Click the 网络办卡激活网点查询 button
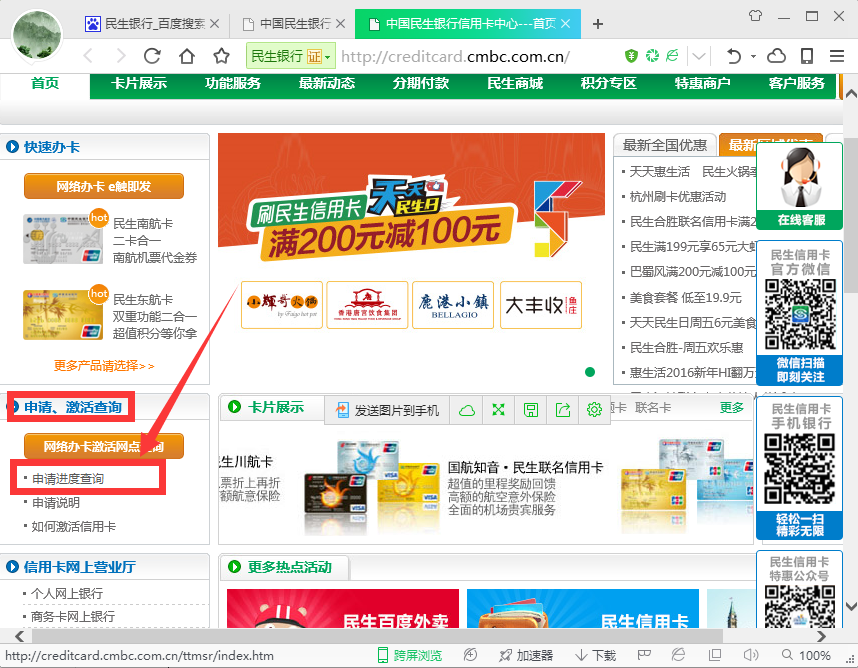The image size is (858, 668). [x=103, y=446]
